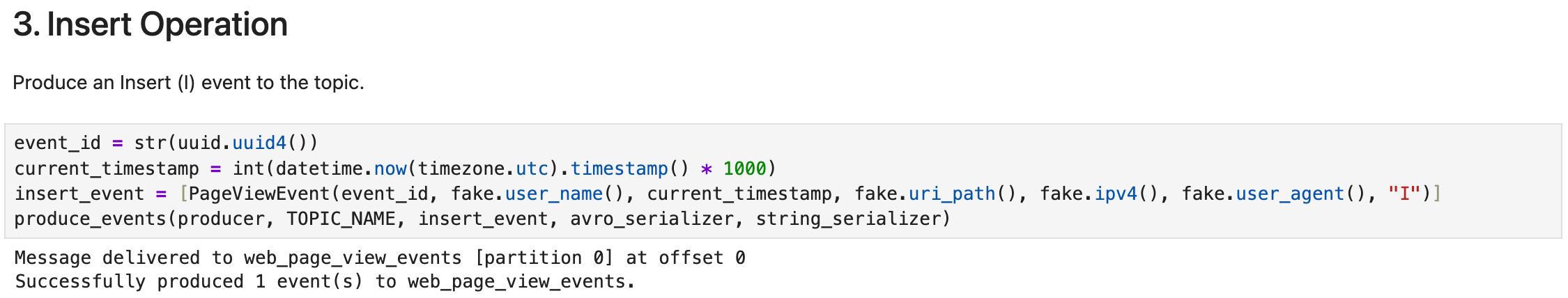Click the ipv4 call in the code
The width and height of the screenshot is (1568, 298).
click(1116, 194)
